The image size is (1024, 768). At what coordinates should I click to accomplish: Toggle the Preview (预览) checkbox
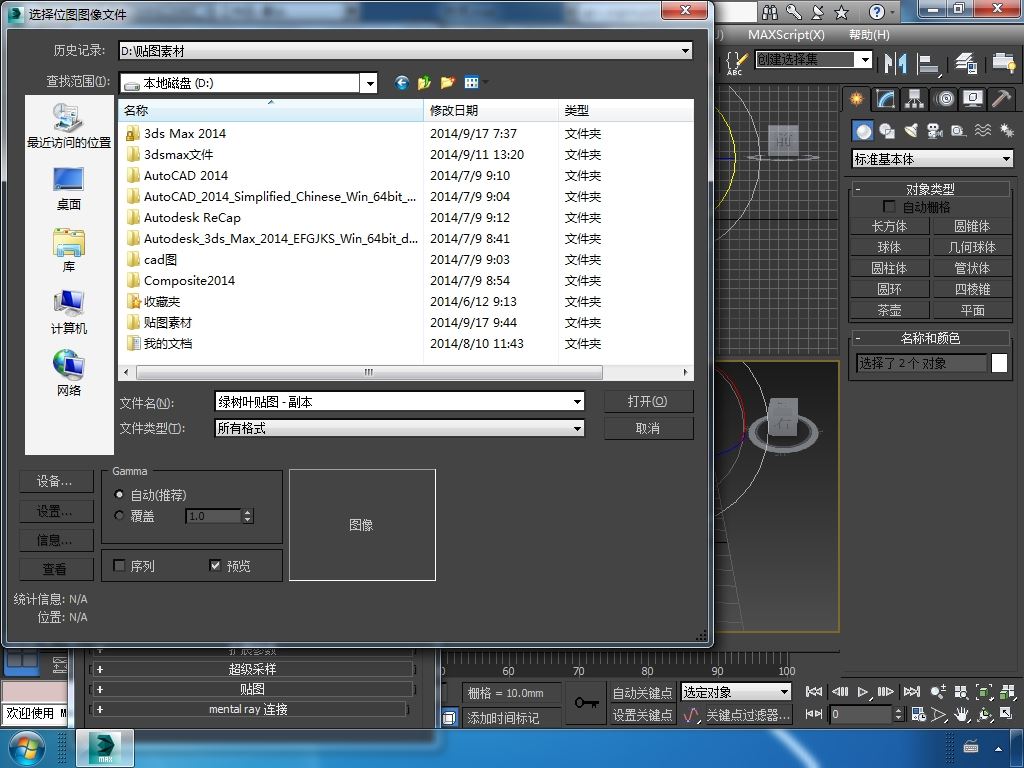[x=215, y=566]
